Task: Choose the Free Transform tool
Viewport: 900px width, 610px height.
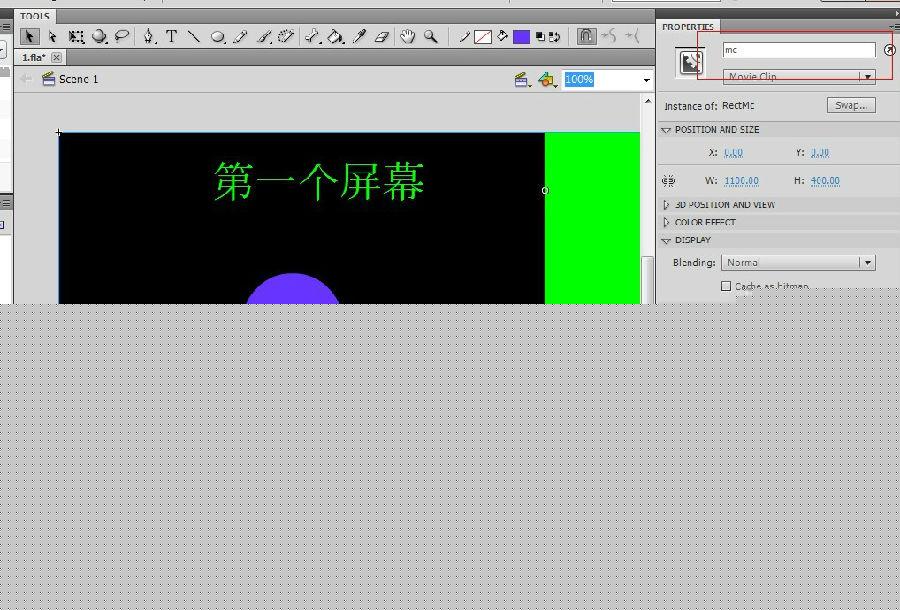Action: pos(76,37)
